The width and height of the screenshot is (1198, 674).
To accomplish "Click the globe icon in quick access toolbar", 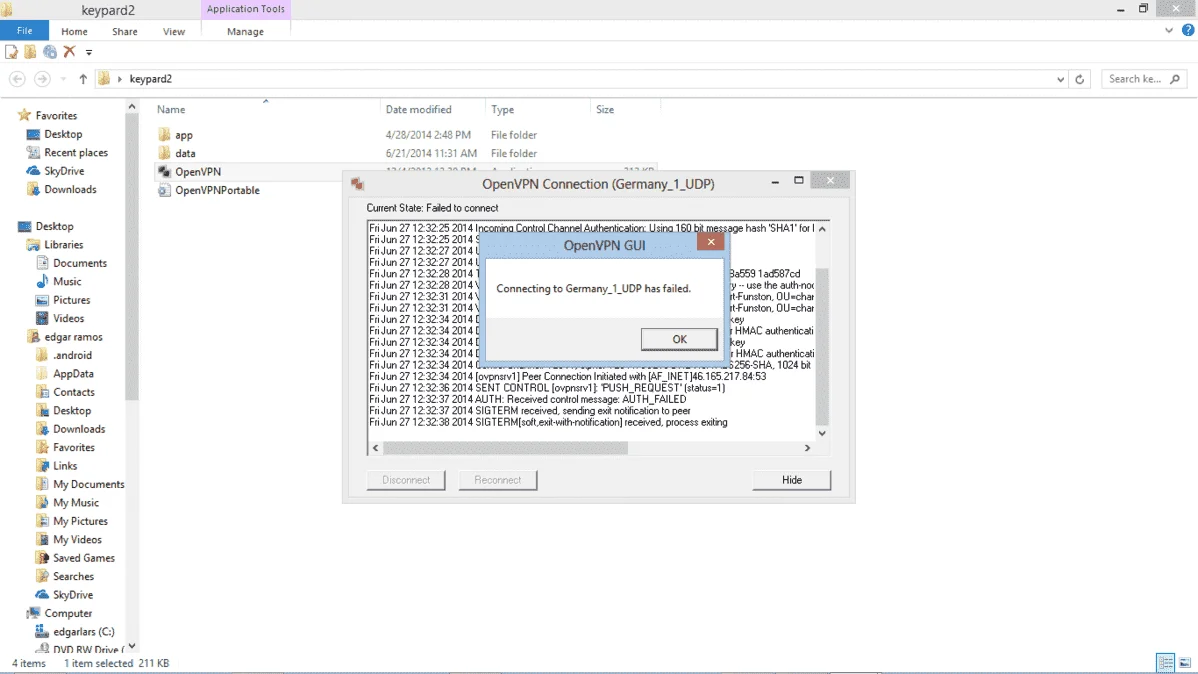I will [x=50, y=52].
